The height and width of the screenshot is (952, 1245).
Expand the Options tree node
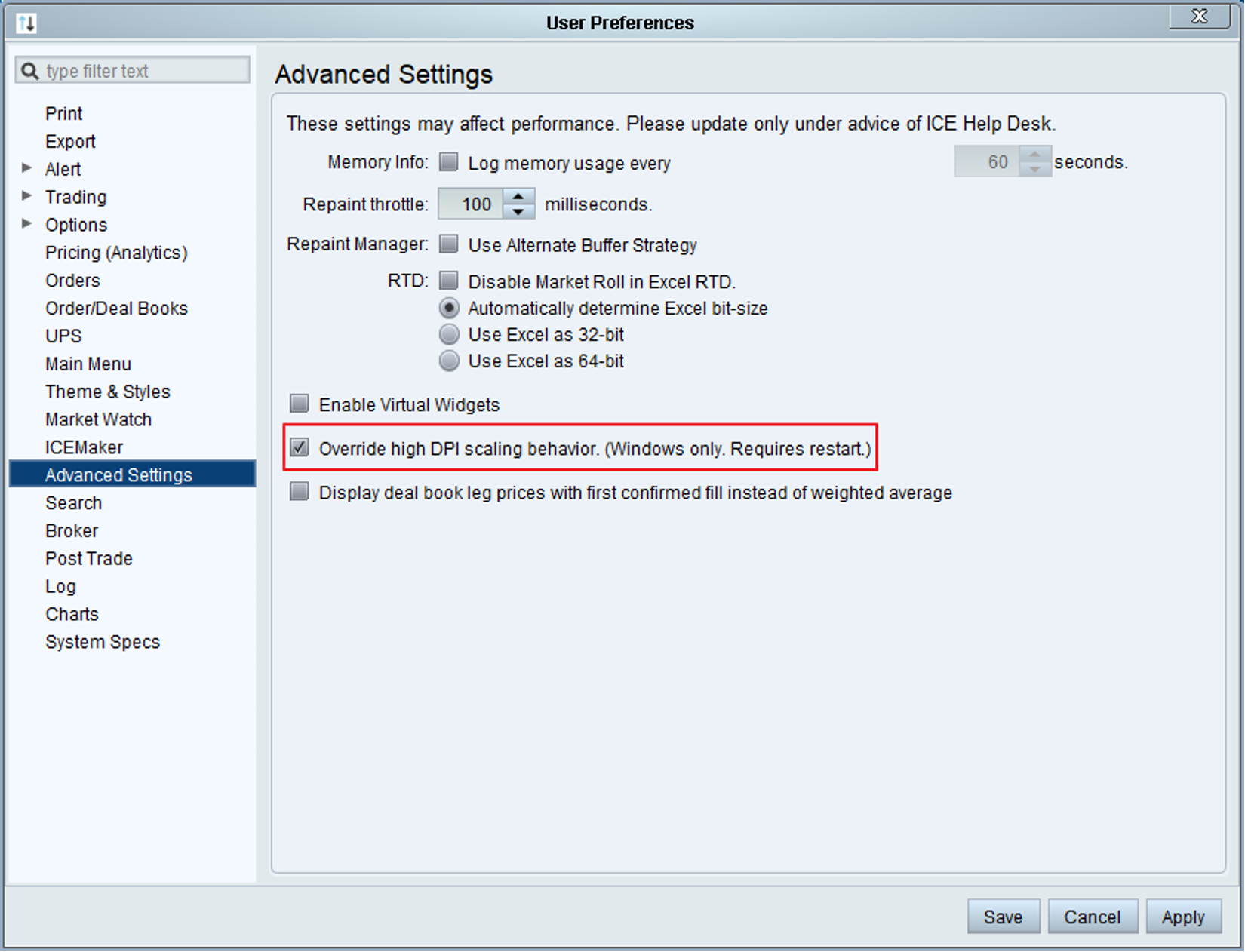click(27, 223)
